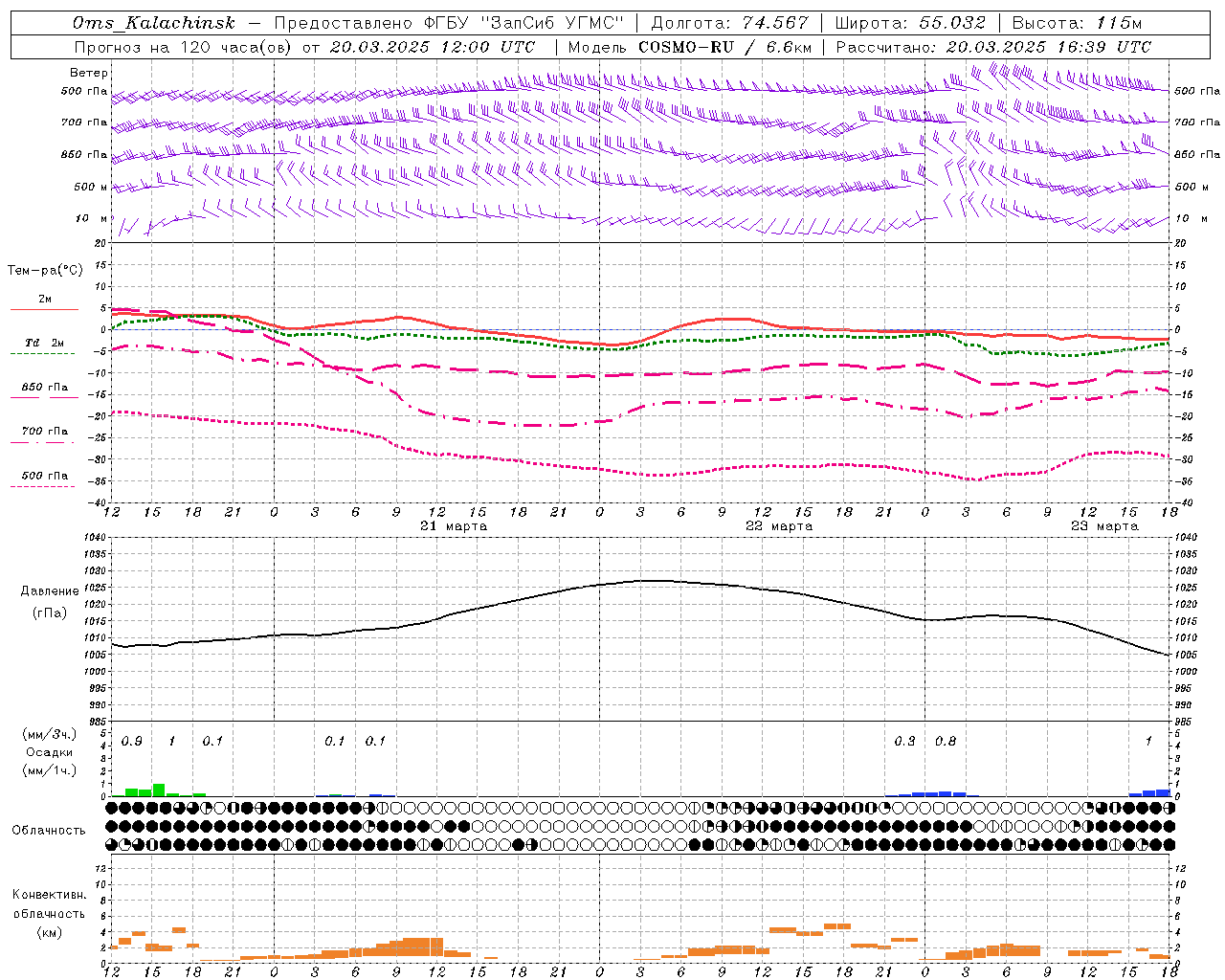Click the 23 марта date label
The height and width of the screenshot is (980, 1225).
coord(1104,526)
